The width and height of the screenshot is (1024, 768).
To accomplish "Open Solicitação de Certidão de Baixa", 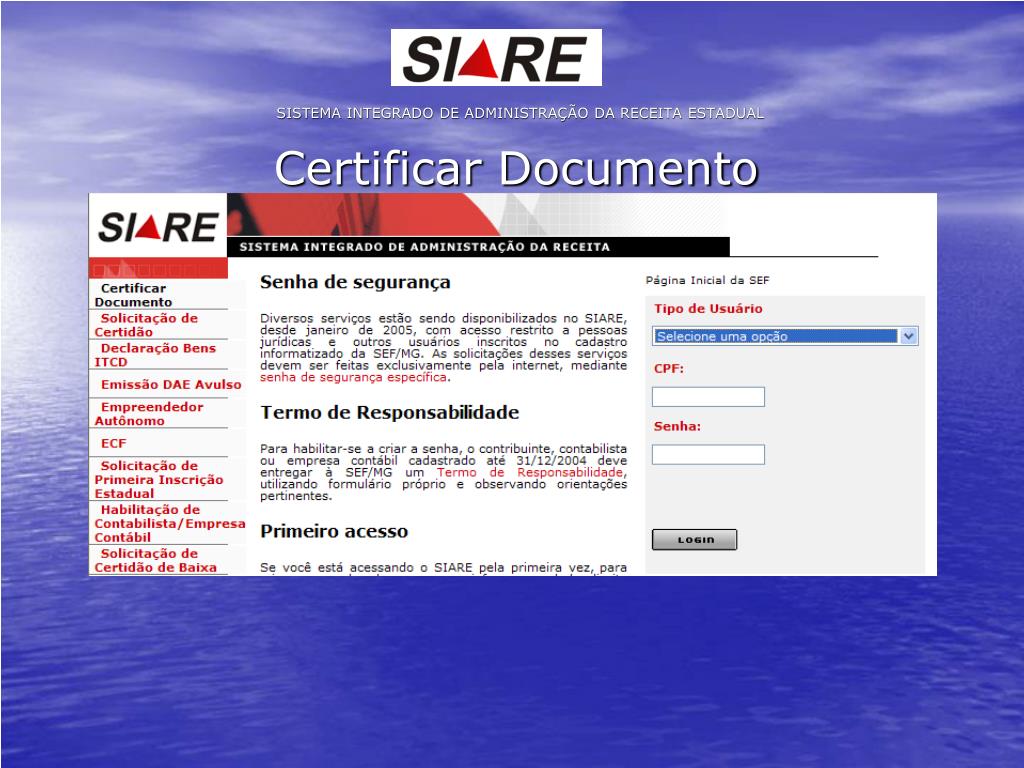I will (x=155, y=560).
